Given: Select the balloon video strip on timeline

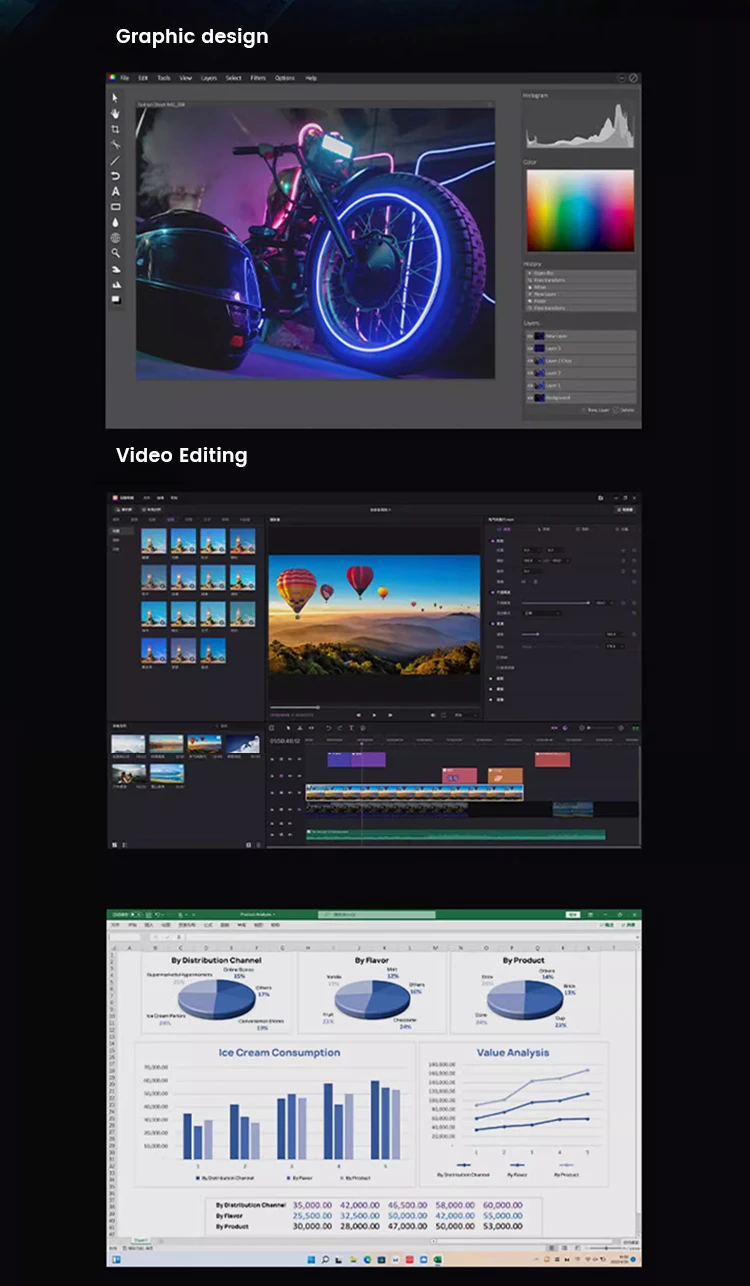Looking at the screenshot, I should tap(414, 792).
